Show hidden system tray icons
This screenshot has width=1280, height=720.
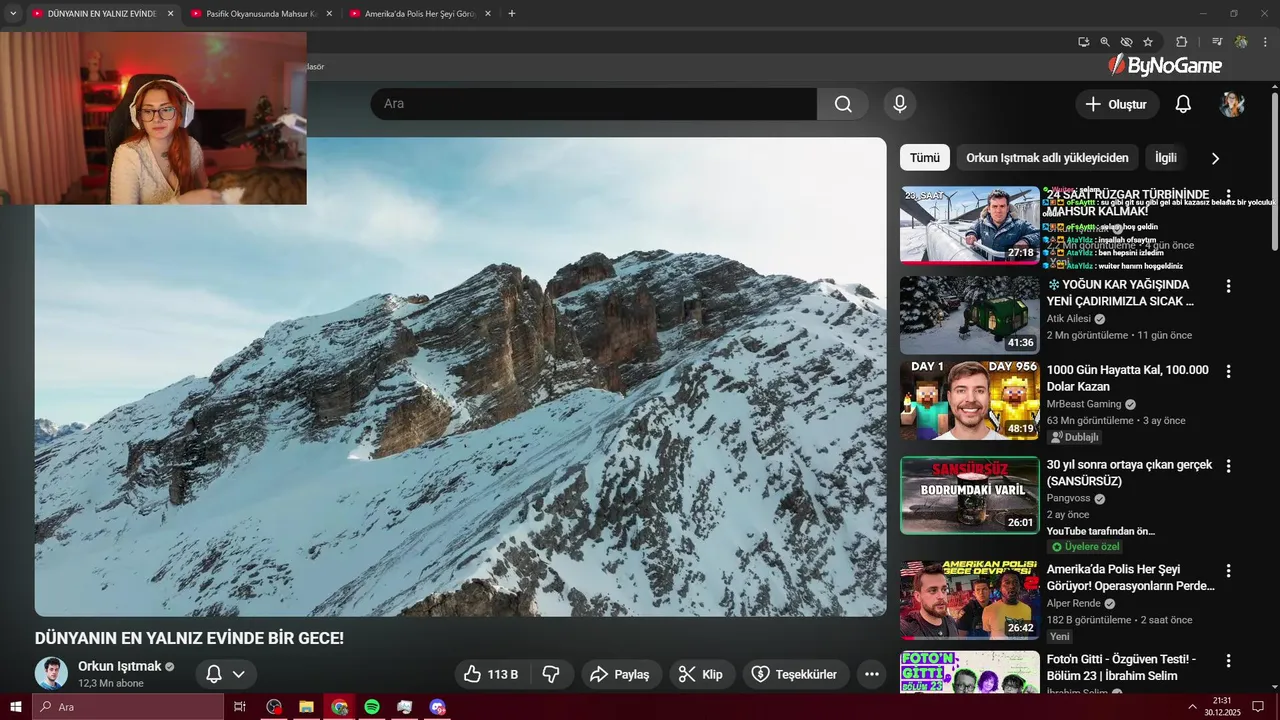click(1191, 707)
